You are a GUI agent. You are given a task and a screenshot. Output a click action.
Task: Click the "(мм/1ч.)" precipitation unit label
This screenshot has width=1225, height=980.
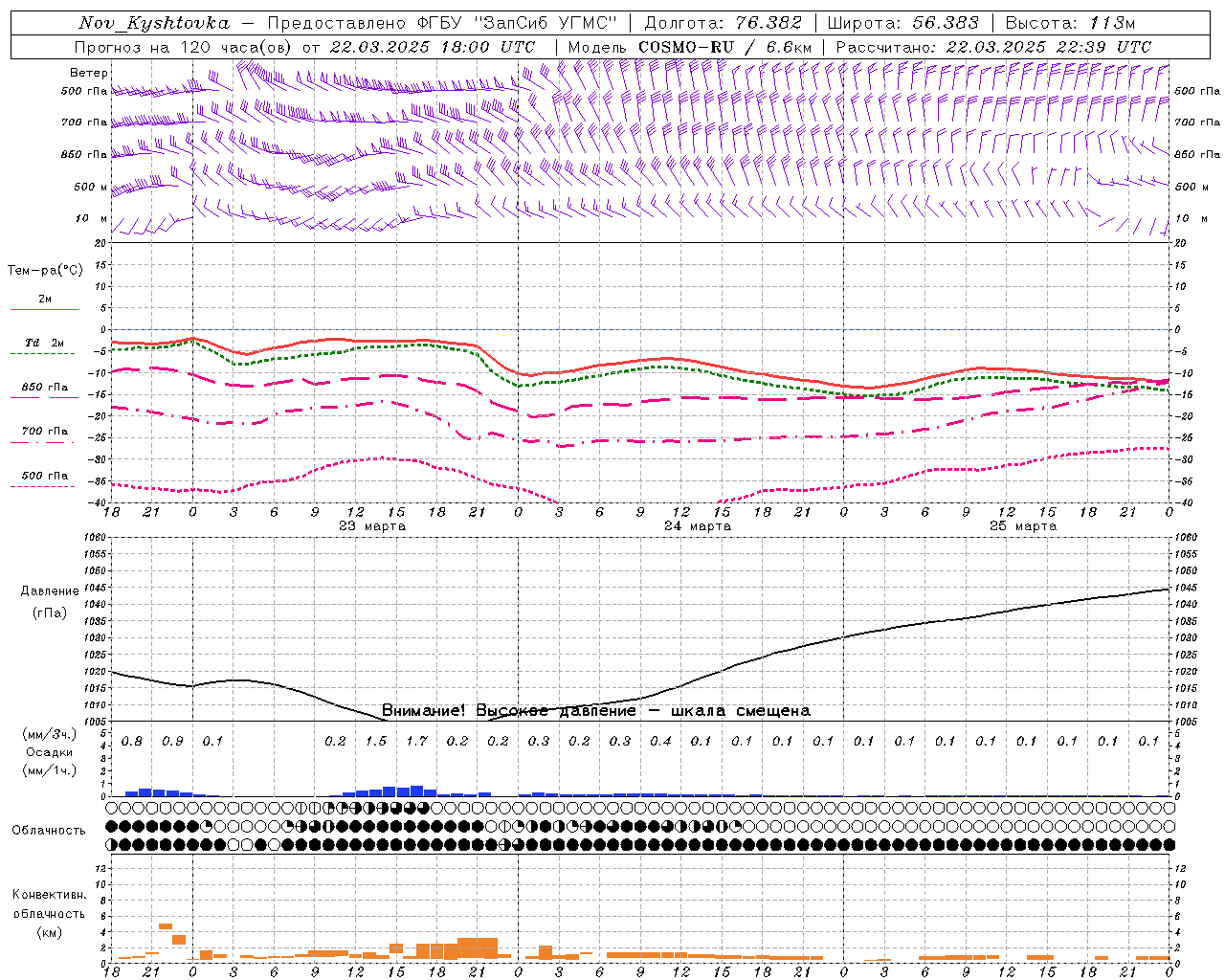pyautogui.click(x=50, y=769)
